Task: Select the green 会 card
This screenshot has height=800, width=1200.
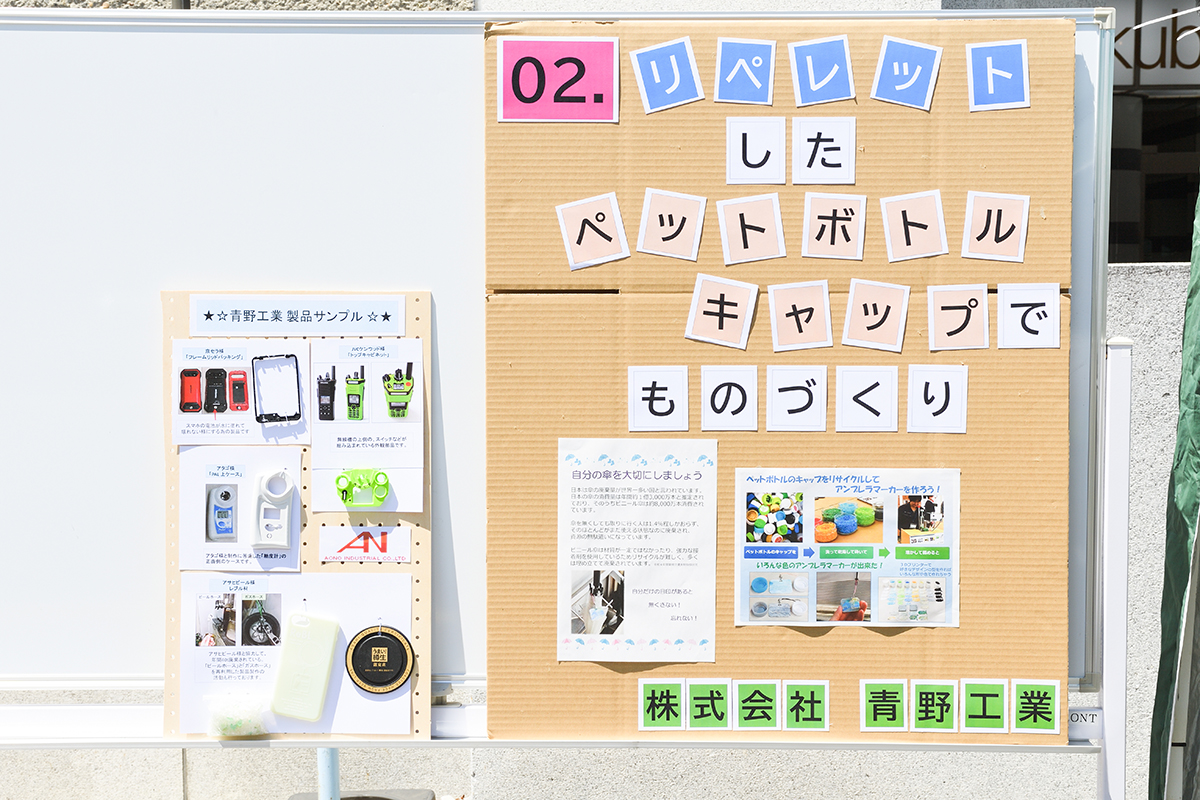Action: coord(757,705)
